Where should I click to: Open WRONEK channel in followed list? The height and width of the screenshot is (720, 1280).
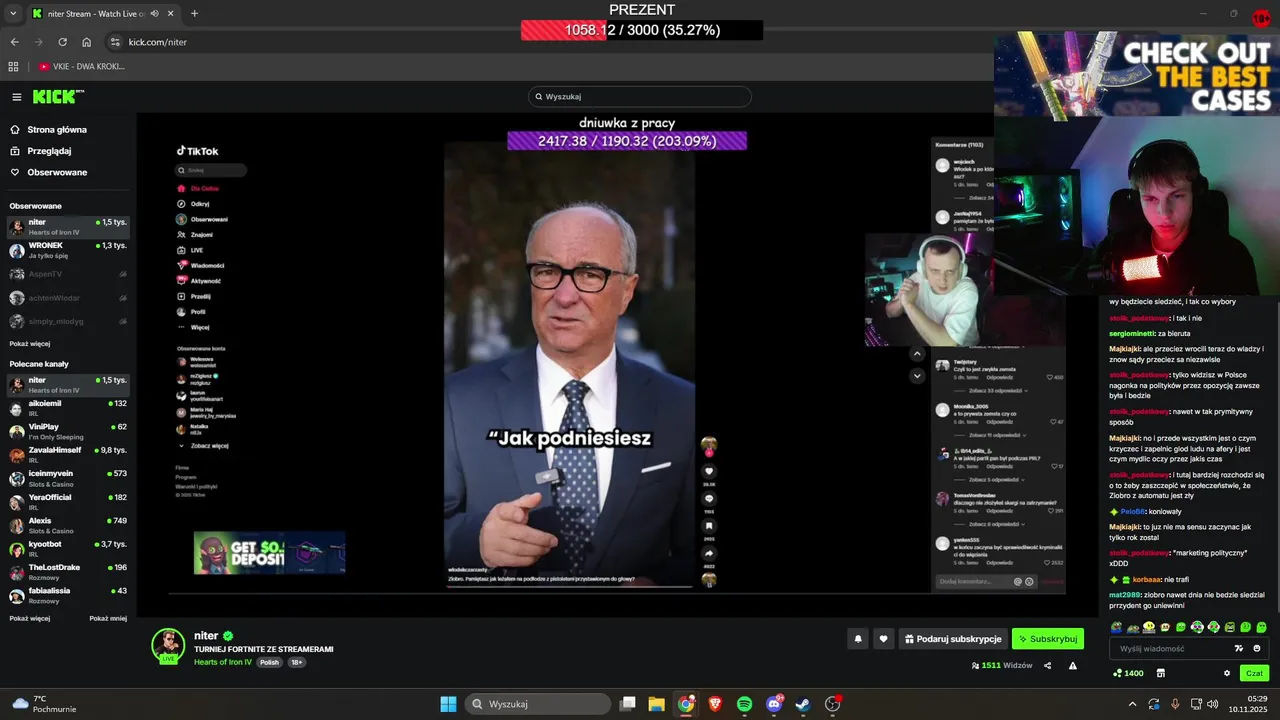coord(68,250)
